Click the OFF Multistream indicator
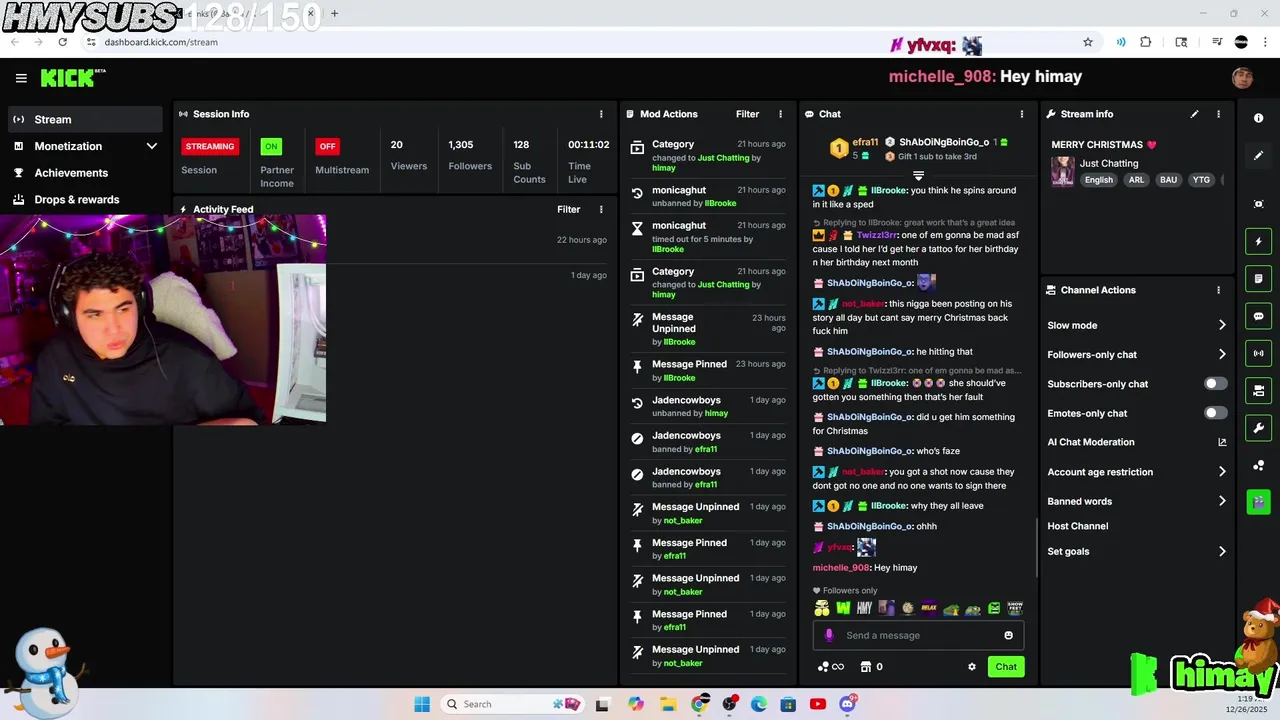Screen dimensions: 1280x720 point(327,146)
